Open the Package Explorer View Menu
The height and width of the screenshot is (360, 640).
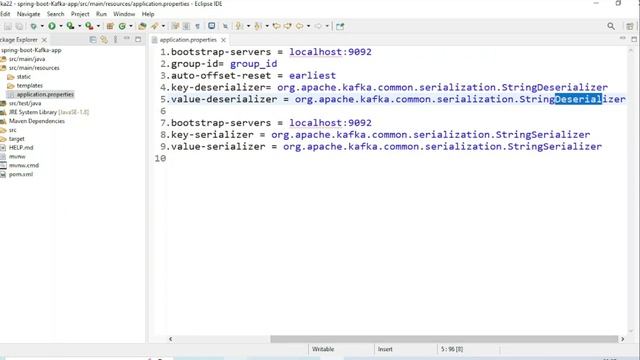(x=116, y=40)
